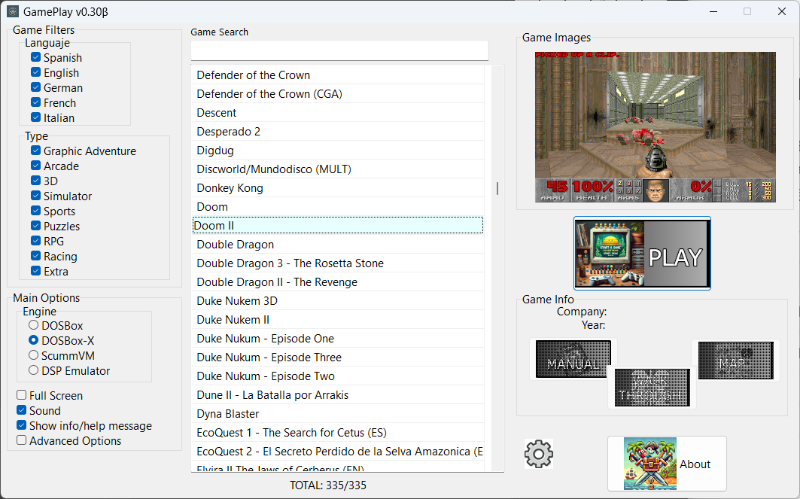
Task: Click the Doom game screenshot
Action: (x=655, y=127)
